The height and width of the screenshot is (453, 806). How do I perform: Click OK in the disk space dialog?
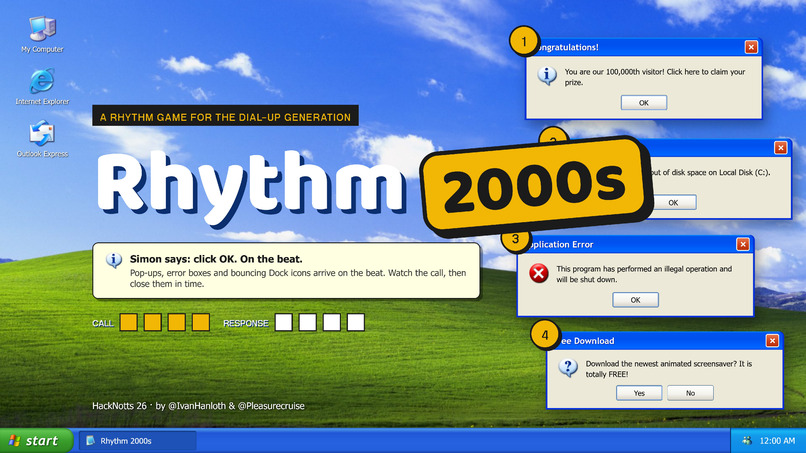(673, 203)
